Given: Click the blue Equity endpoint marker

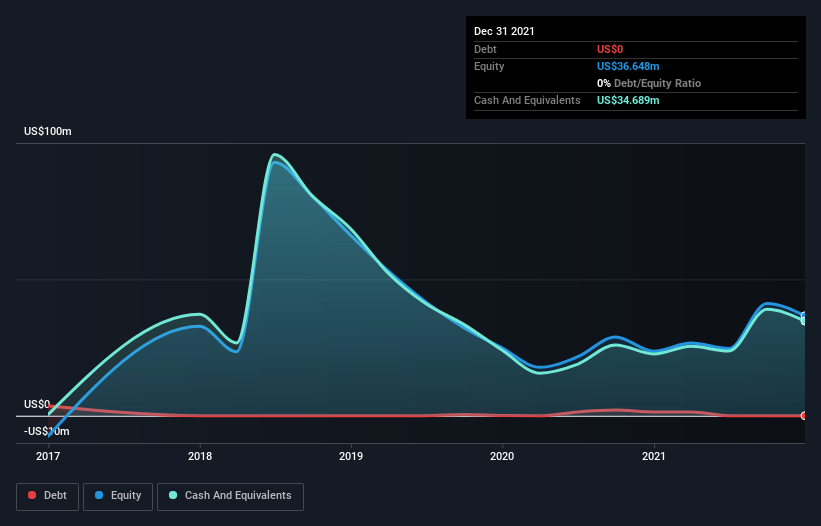Looking at the screenshot, I should (x=804, y=315).
